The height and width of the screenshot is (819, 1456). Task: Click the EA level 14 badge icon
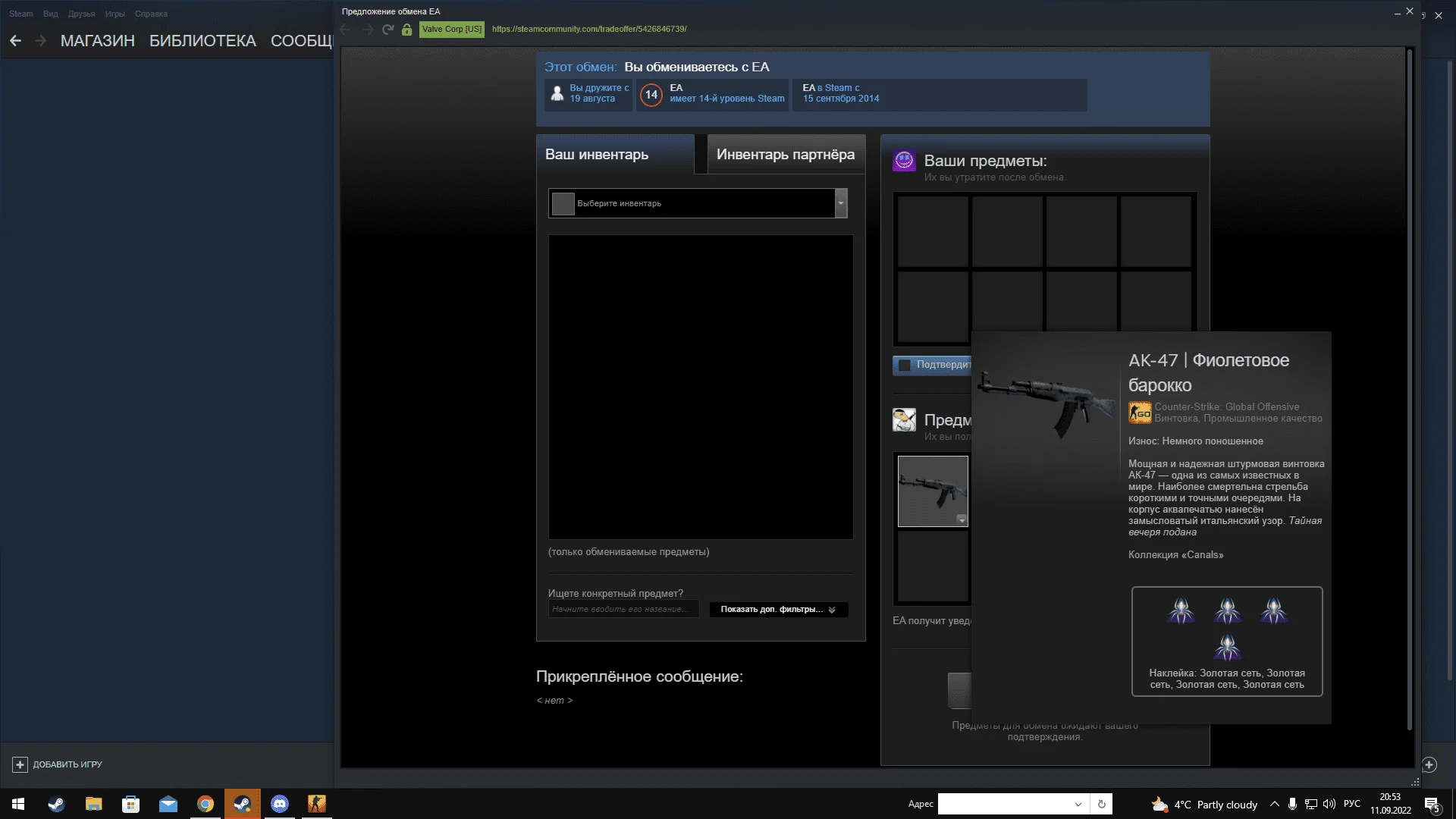(651, 95)
